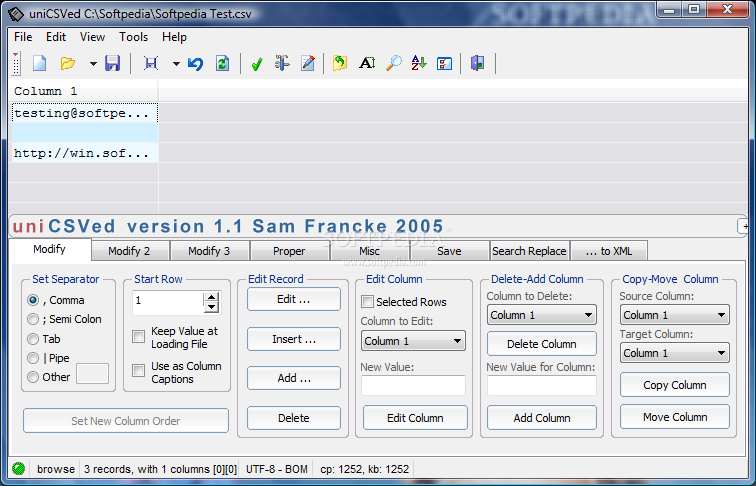Click the Edit Column button

[x=415, y=418]
